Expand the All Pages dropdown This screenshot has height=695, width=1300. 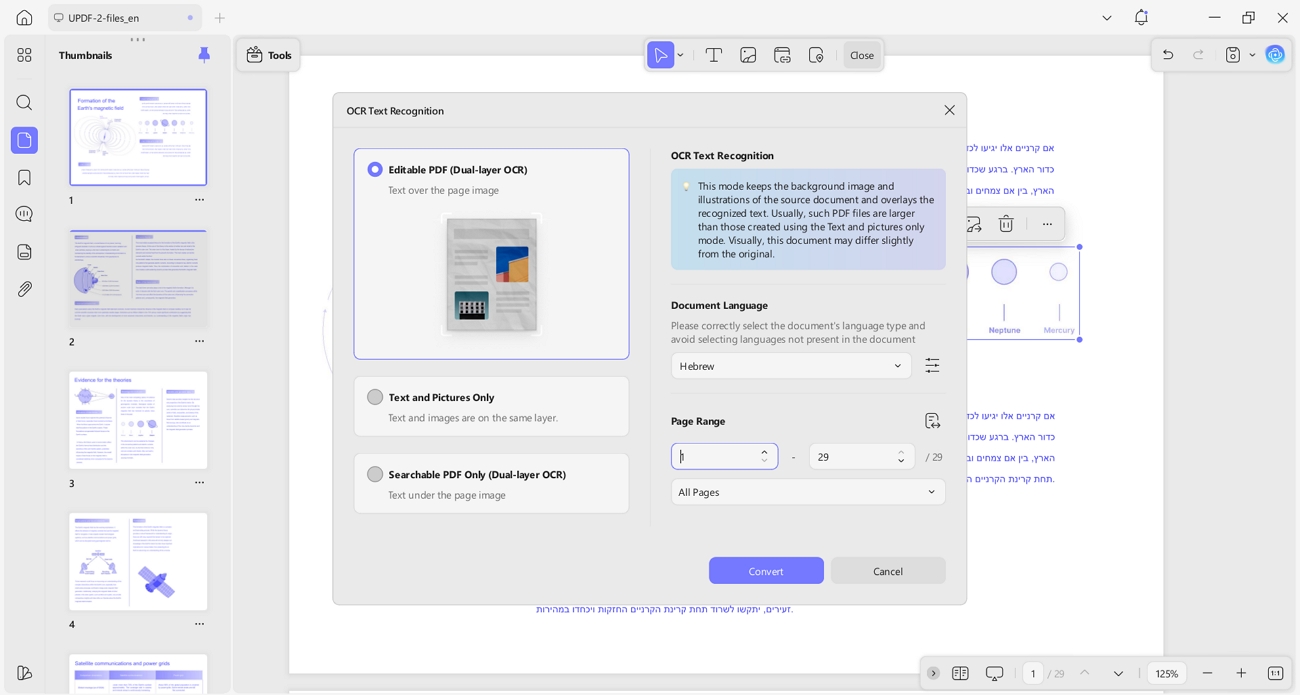click(x=808, y=492)
